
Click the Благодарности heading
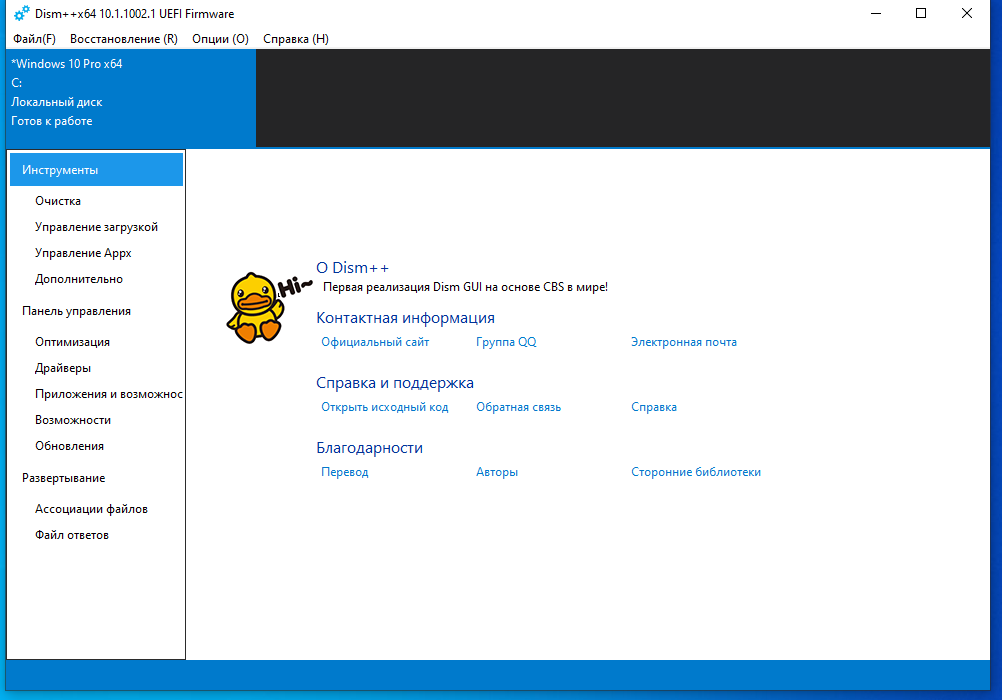[369, 448]
